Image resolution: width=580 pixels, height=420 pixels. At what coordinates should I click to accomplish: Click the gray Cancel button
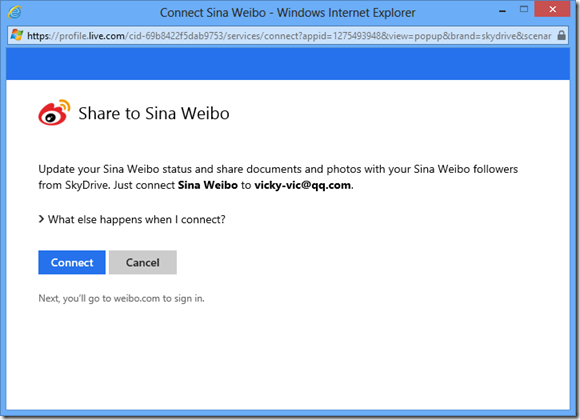[x=143, y=262]
